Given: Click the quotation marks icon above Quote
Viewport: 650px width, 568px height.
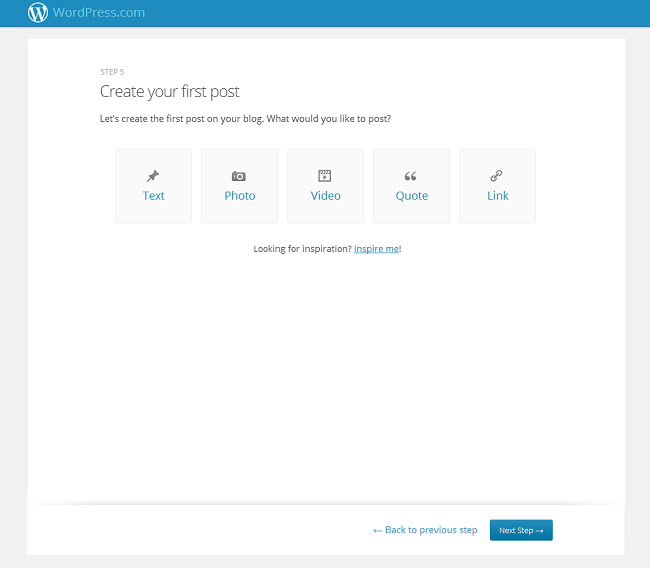Looking at the screenshot, I should [x=410, y=176].
